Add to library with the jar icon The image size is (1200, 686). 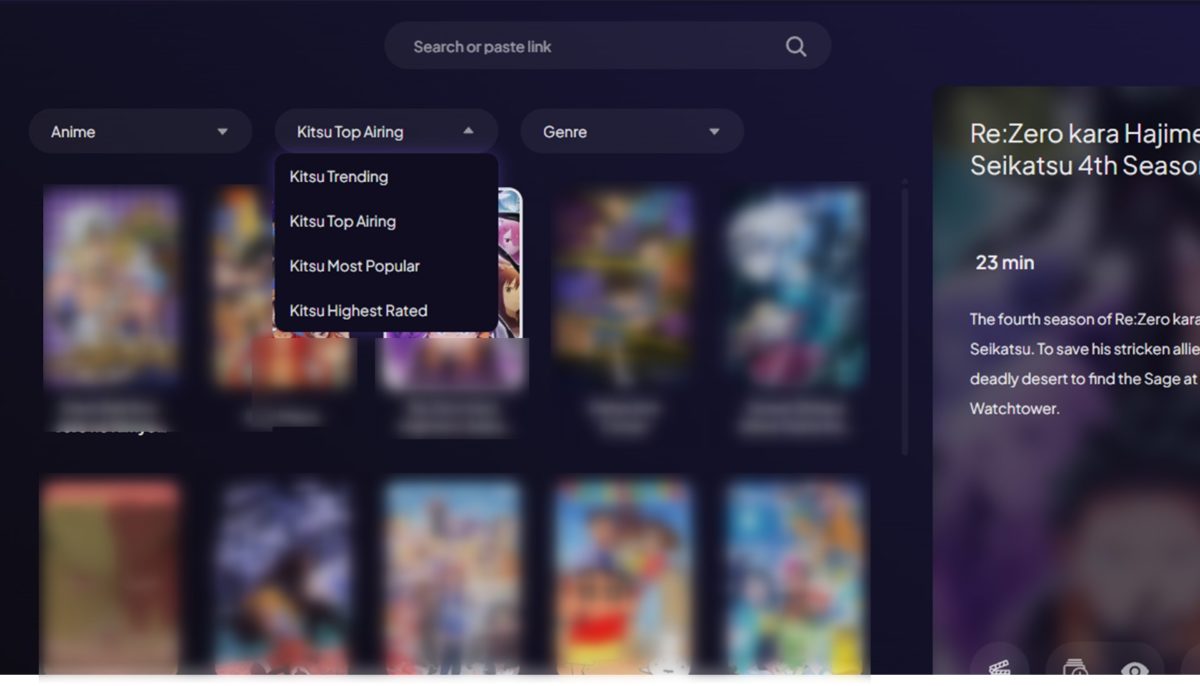[x=1075, y=668]
